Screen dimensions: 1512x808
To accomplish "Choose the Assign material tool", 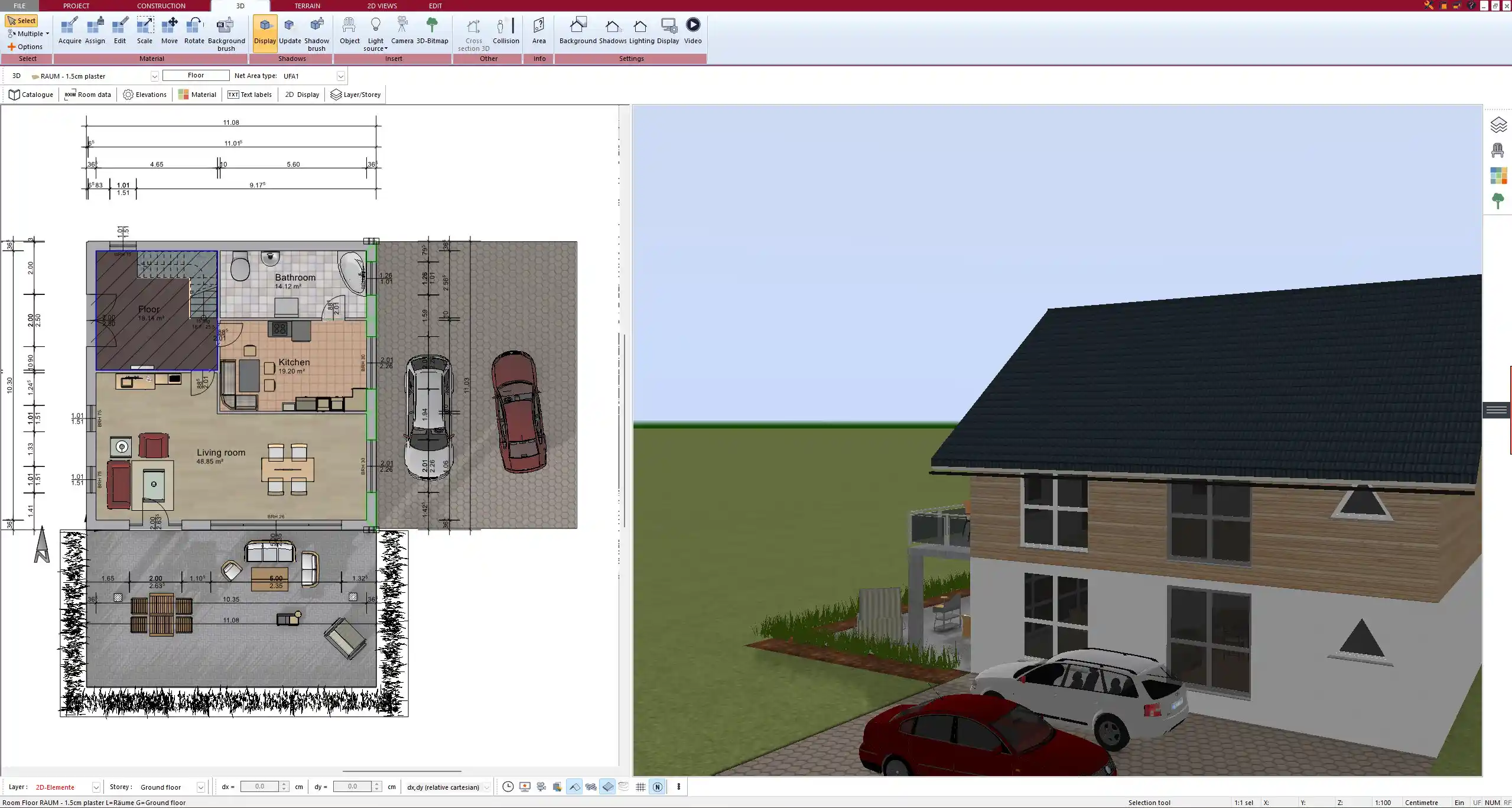I will coord(95,31).
